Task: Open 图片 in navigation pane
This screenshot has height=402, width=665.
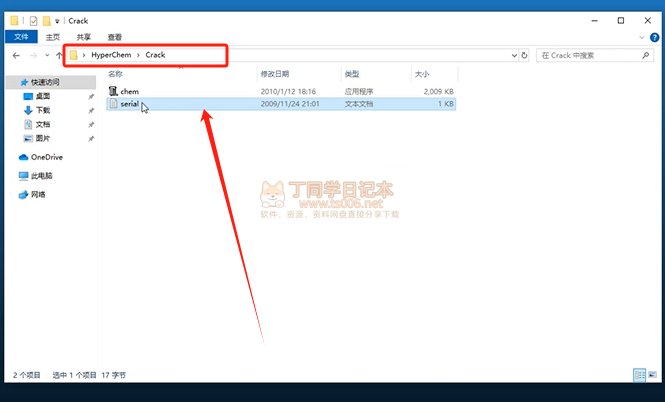Action: (43, 138)
